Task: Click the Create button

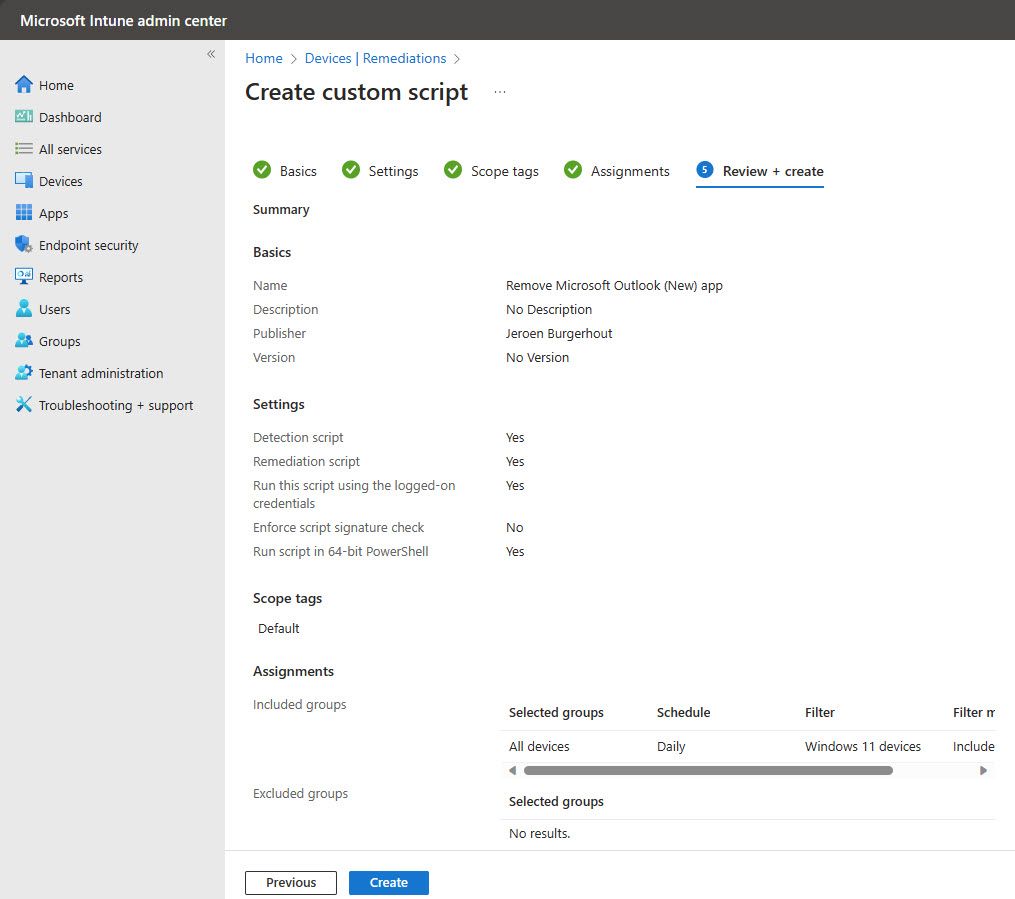Action: [x=388, y=883]
